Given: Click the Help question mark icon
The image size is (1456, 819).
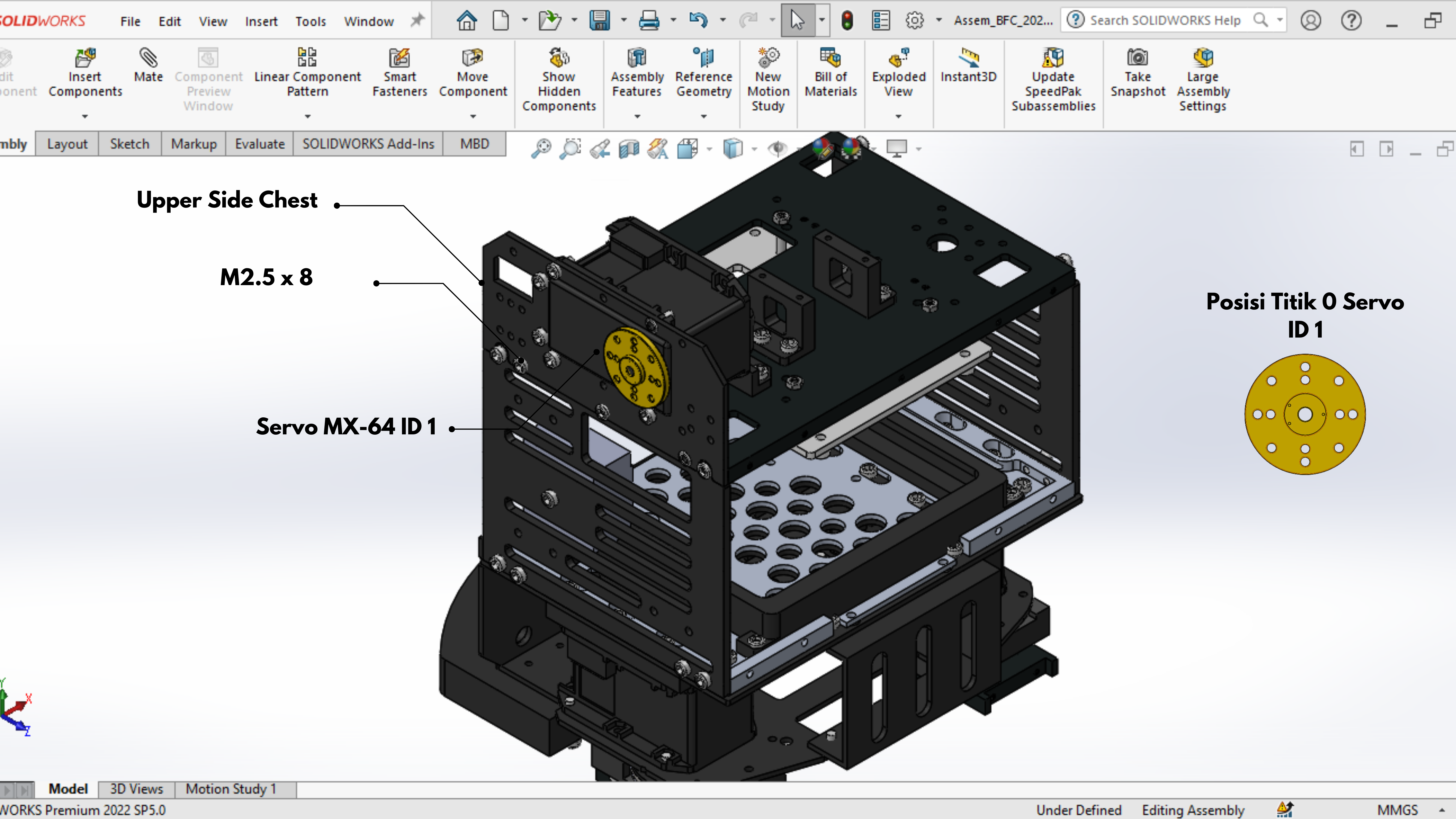Looking at the screenshot, I should click(1351, 20).
